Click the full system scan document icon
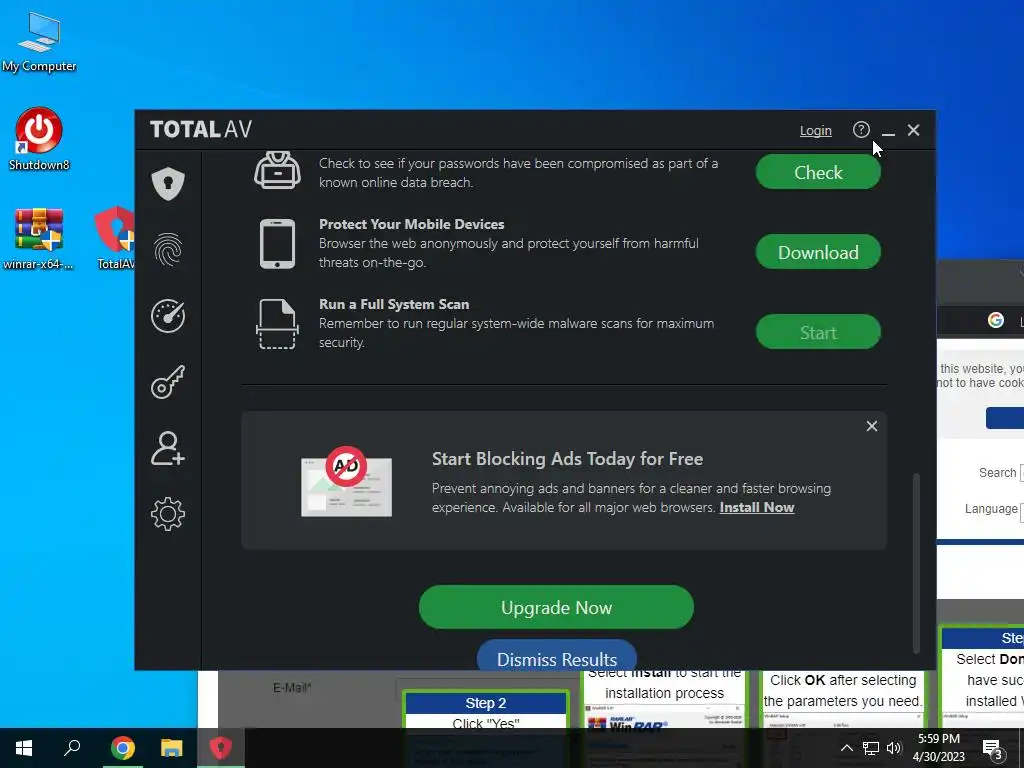The width and height of the screenshot is (1024, 768). tap(277, 324)
